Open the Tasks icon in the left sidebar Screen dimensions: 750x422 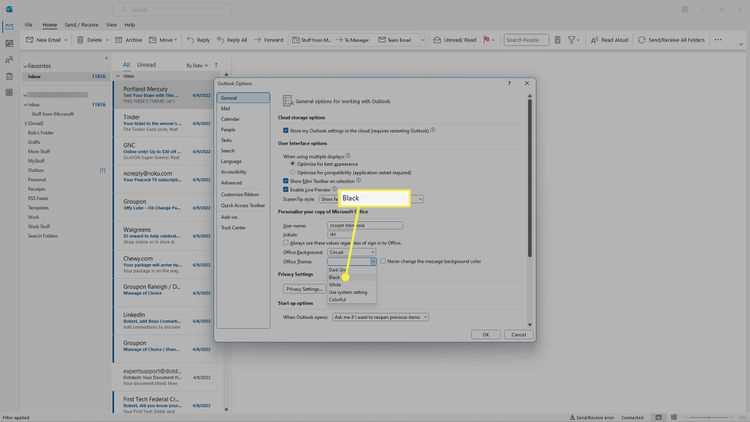click(10, 76)
